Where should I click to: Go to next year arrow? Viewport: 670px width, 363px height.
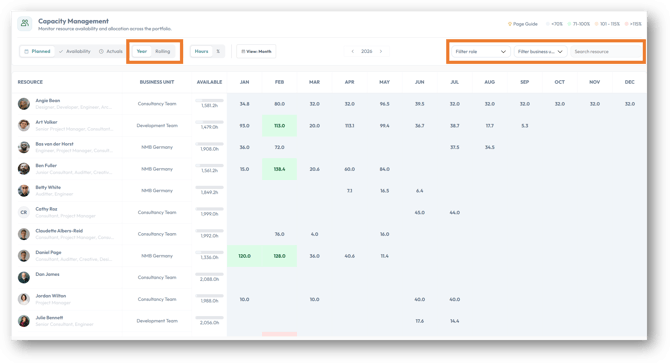(381, 51)
